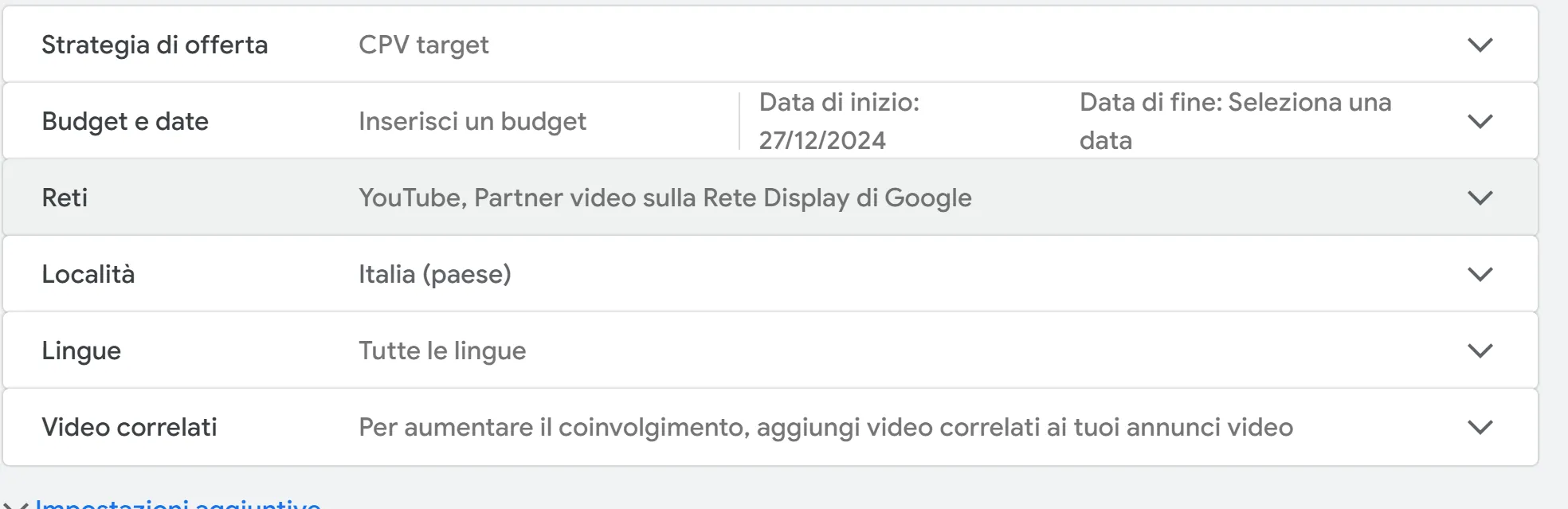Click Seleziona una data for end date
Image resolution: width=1568 pixels, height=509 pixels.
[x=1235, y=120]
